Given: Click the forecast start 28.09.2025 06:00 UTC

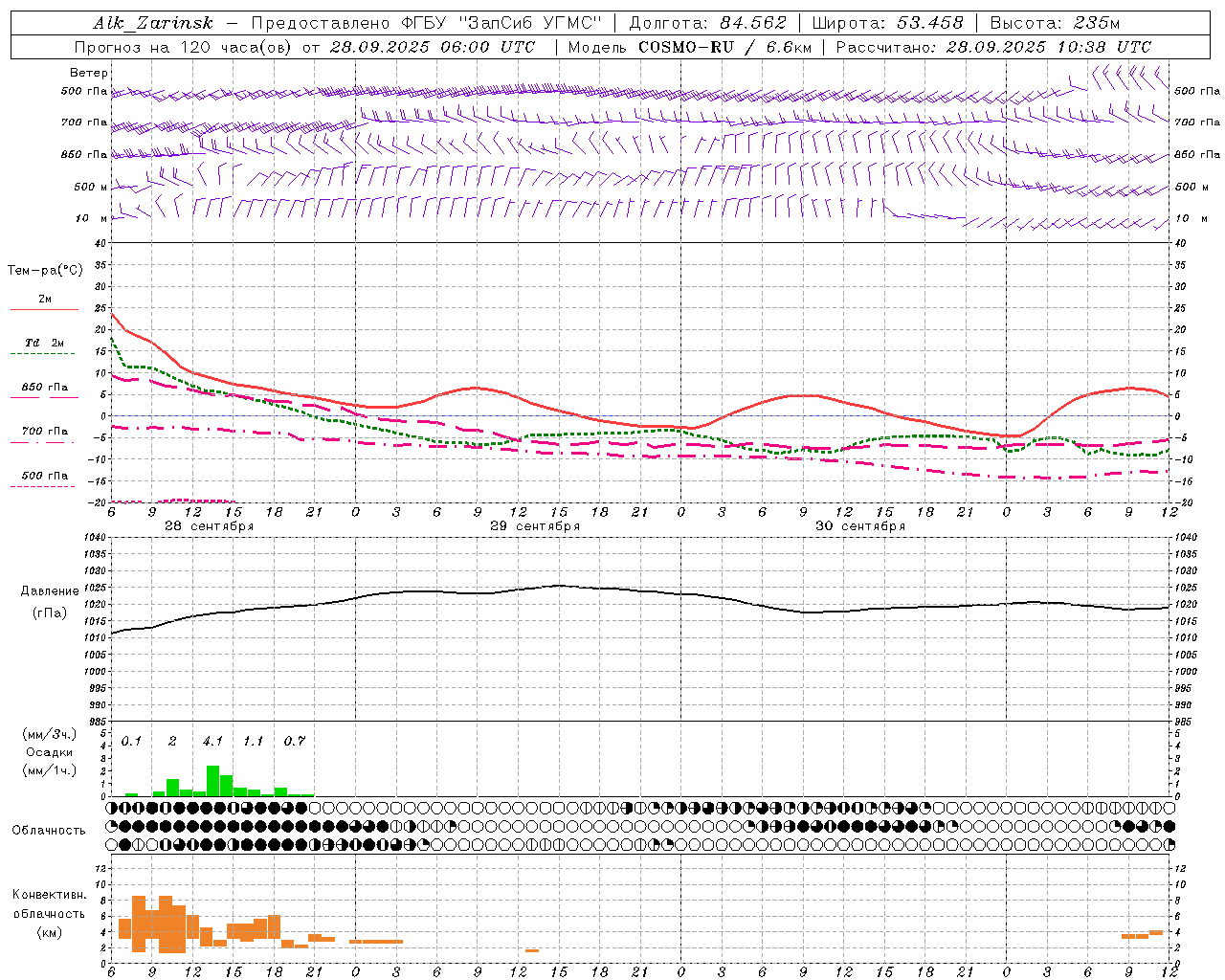Looking at the screenshot, I should [x=433, y=47].
